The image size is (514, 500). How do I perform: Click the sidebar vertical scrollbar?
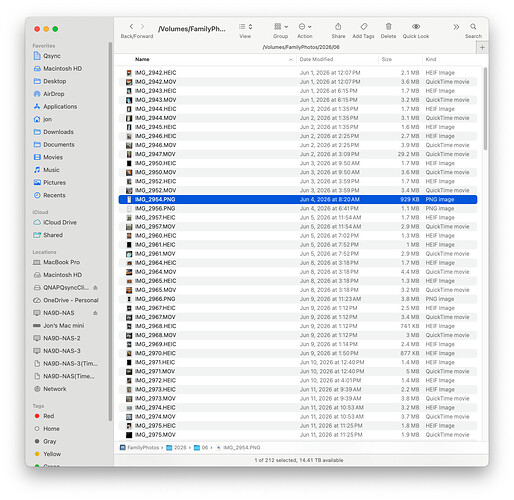[x=110, y=232]
